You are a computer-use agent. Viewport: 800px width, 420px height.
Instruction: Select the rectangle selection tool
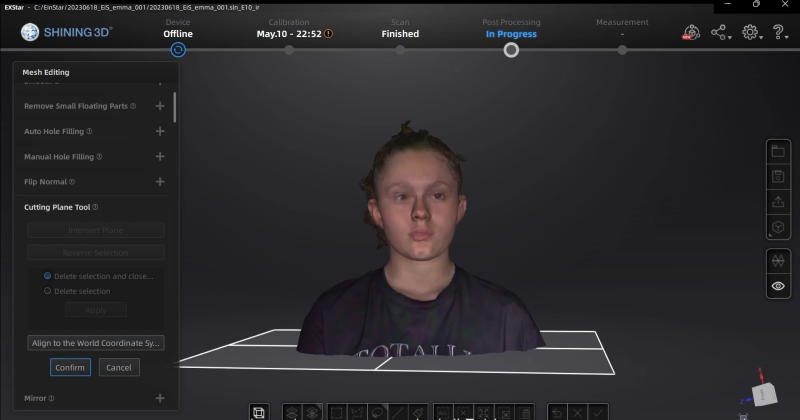[x=336, y=412]
